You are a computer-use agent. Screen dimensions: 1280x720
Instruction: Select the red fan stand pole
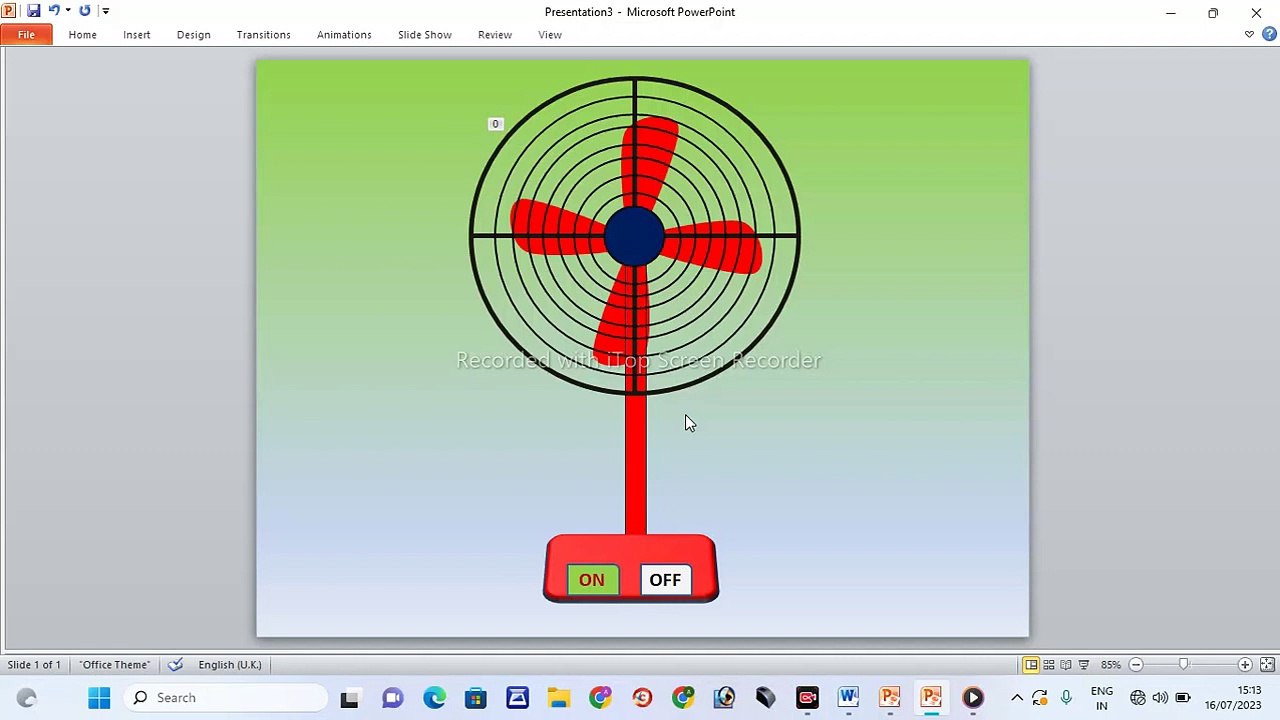[636, 465]
